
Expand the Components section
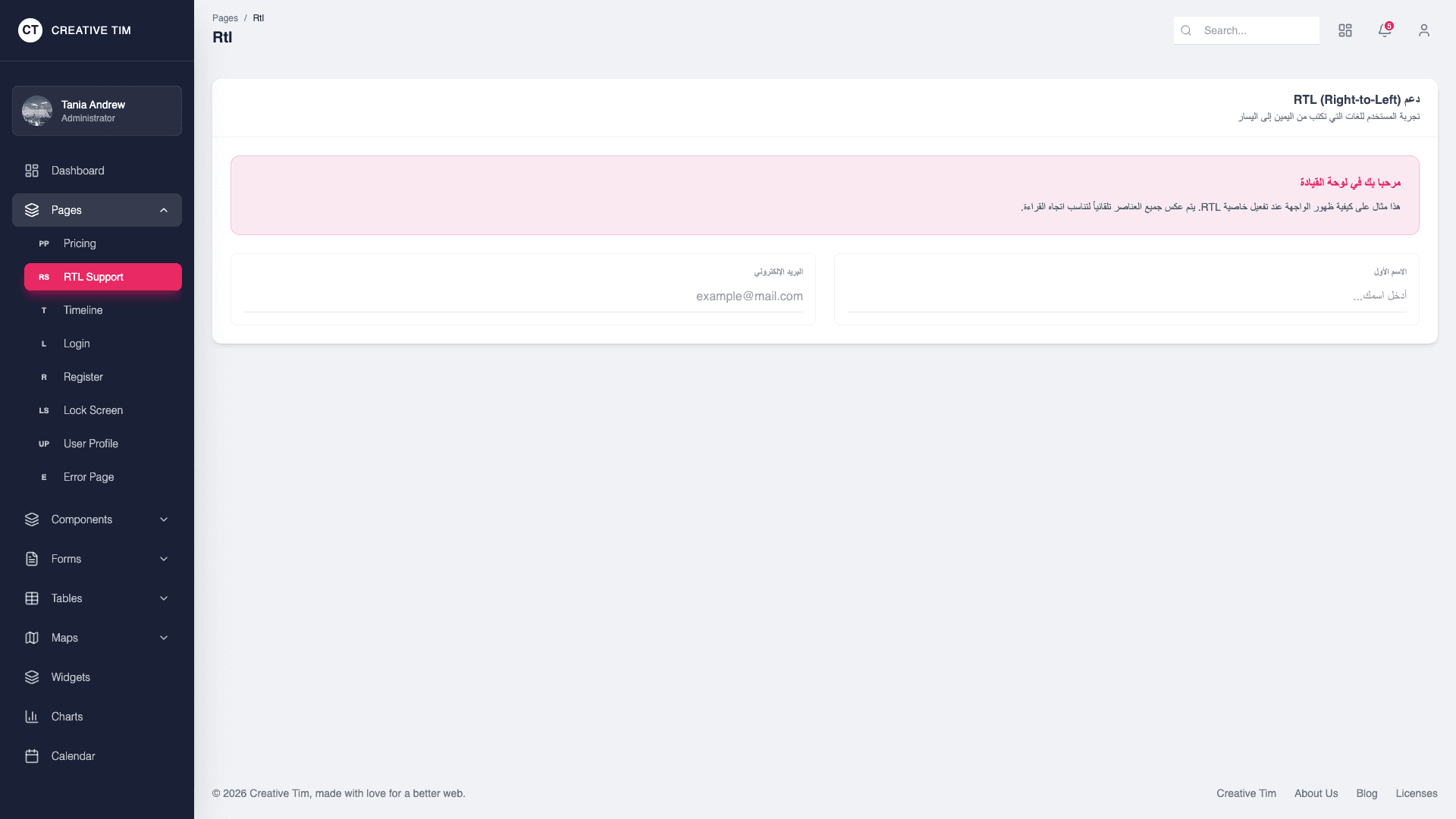[x=81, y=519]
